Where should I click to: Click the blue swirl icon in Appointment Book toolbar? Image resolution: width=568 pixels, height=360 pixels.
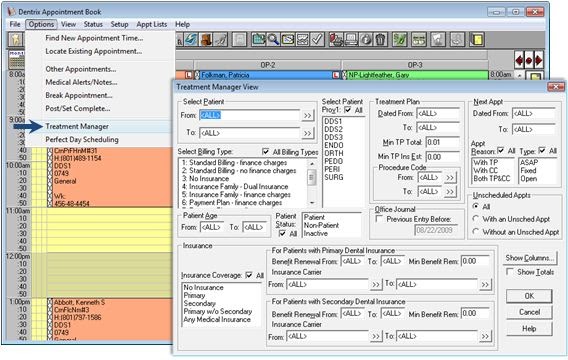tap(191, 39)
